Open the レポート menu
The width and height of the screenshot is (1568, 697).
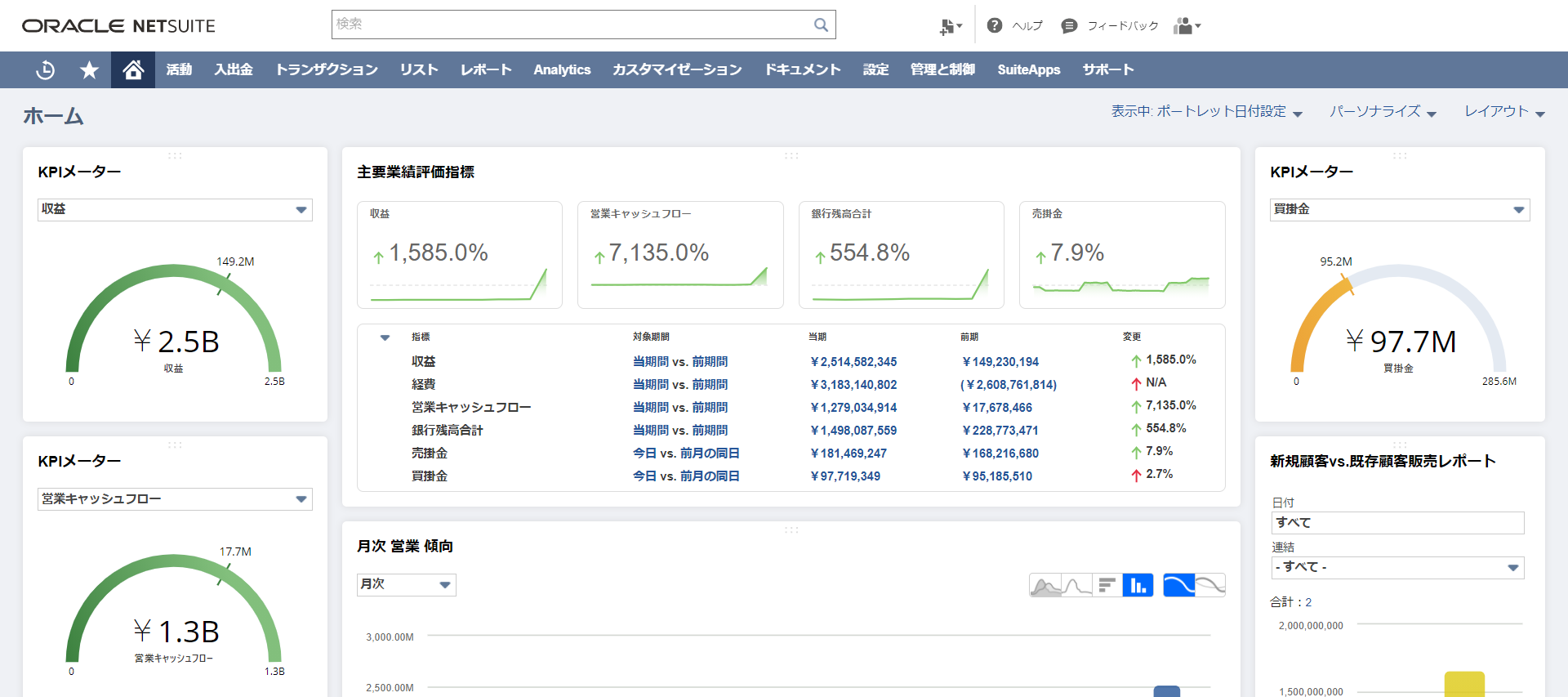pyautogui.click(x=485, y=70)
